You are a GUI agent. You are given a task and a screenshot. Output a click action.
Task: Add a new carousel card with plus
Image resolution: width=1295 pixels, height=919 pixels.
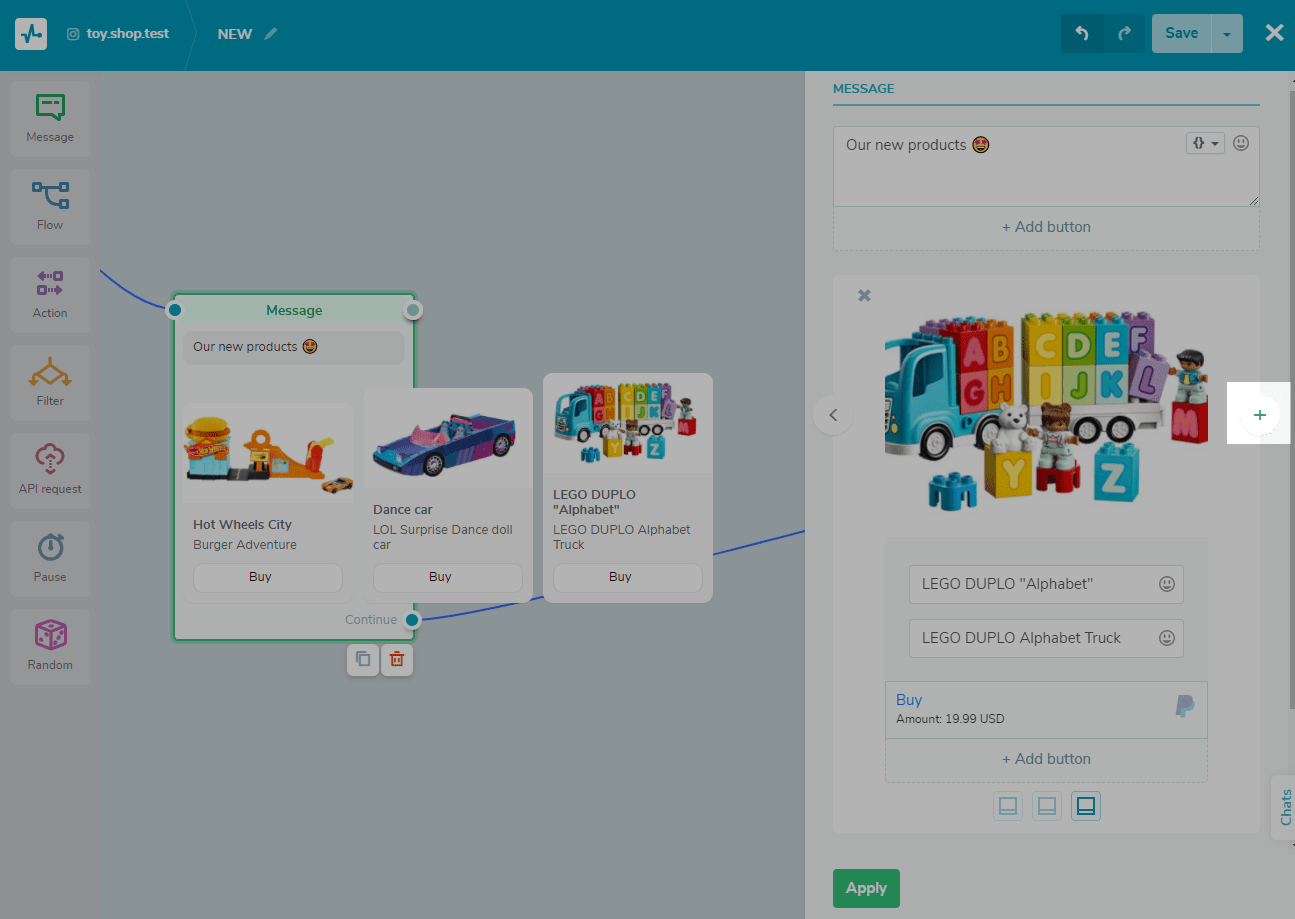pyautogui.click(x=1259, y=414)
